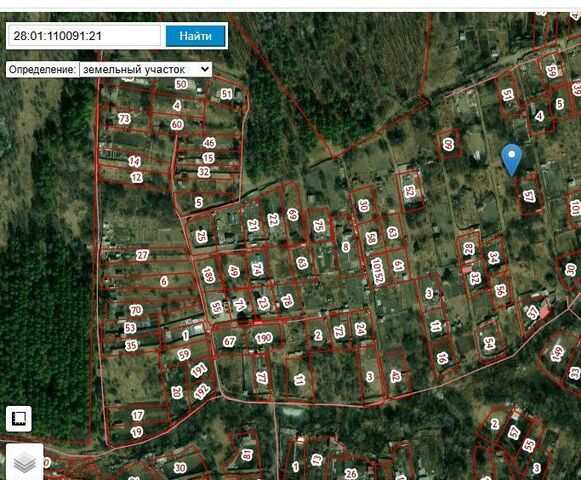Select parcel labeled 42

pos(396,376)
